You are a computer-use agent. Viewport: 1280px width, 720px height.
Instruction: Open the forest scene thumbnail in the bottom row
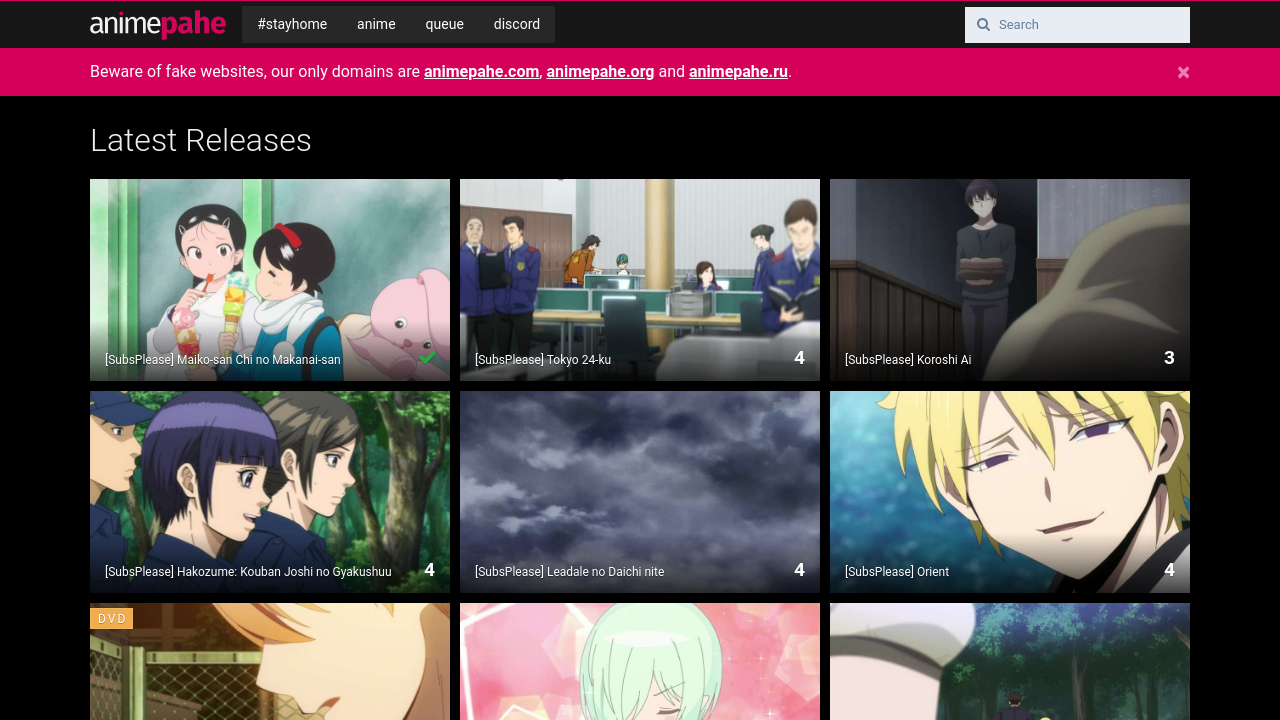(x=1010, y=661)
